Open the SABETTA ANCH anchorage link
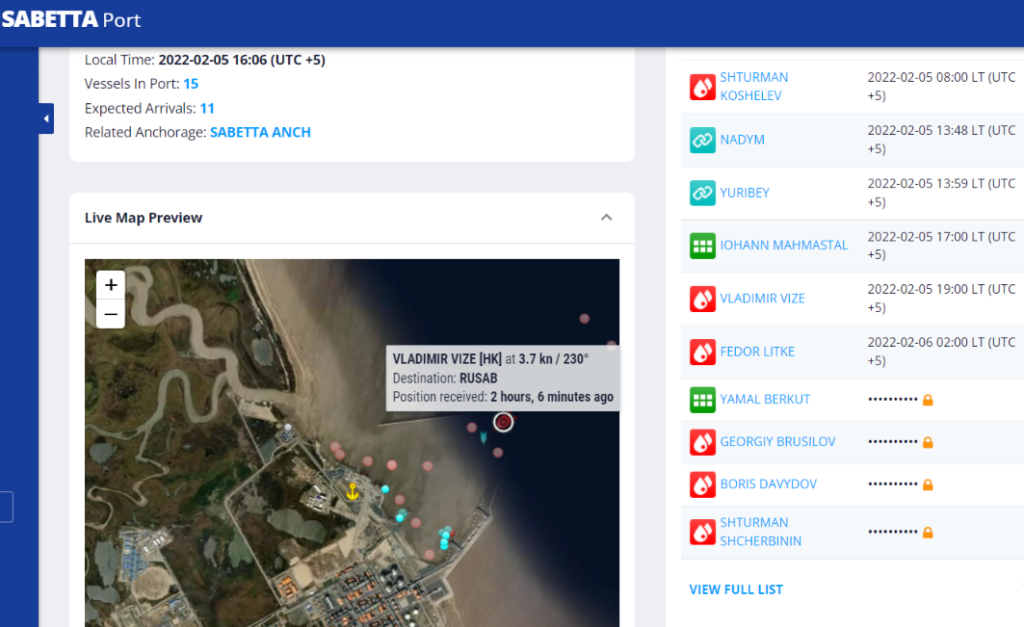 click(x=261, y=133)
